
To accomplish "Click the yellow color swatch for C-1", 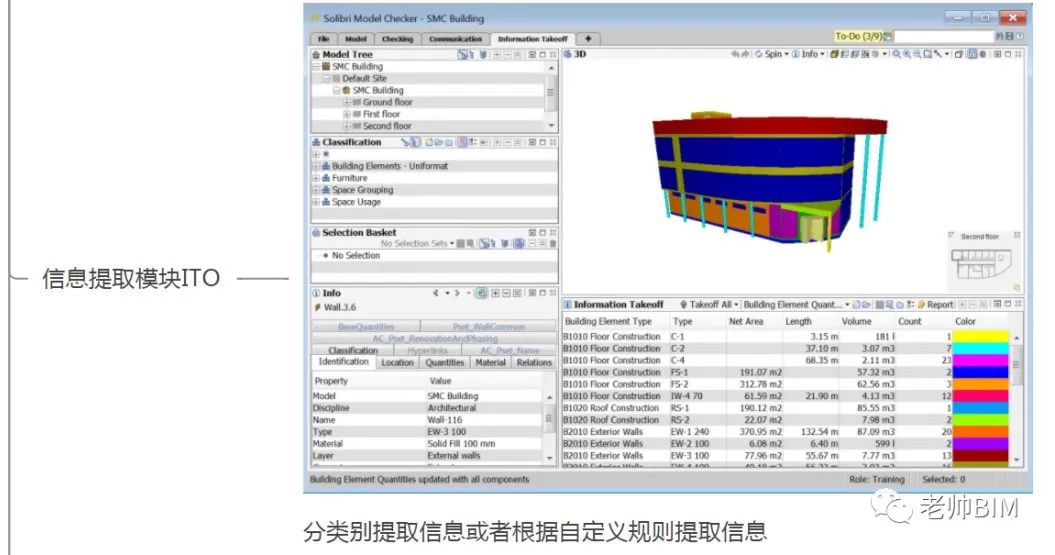I will pyautogui.click(x=980, y=336).
